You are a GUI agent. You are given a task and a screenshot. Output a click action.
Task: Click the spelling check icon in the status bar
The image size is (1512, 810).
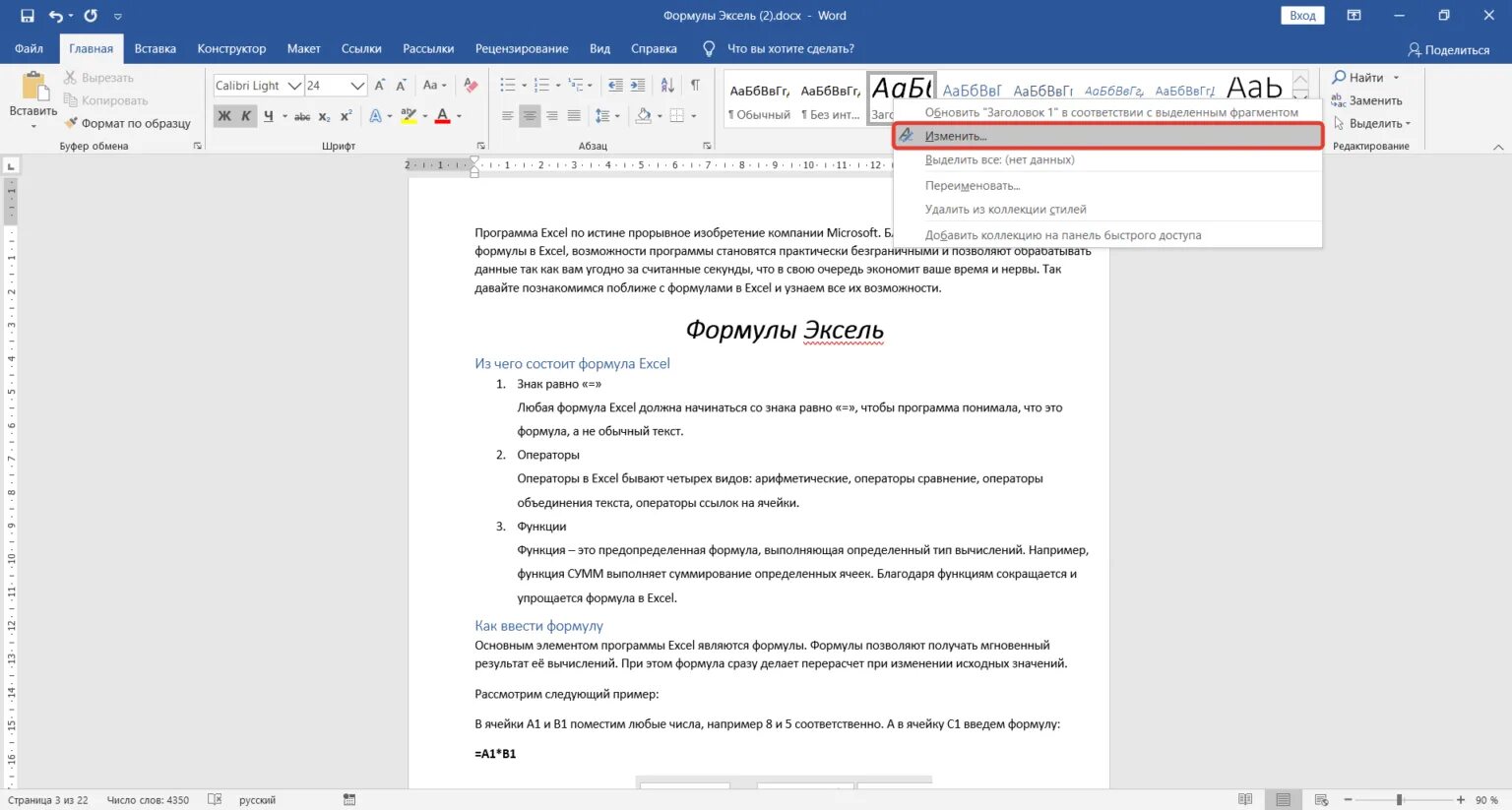click(215, 800)
